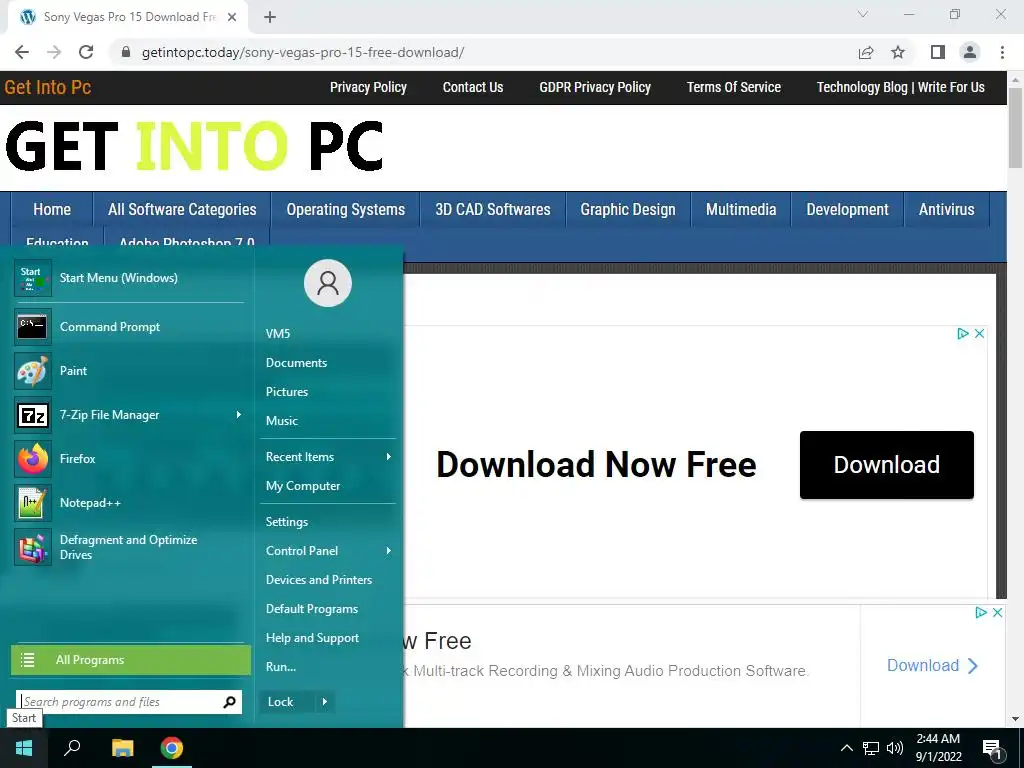Click Start Menu (Windows) entry
Screen dimensions: 1024x768
click(x=129, y=278)
